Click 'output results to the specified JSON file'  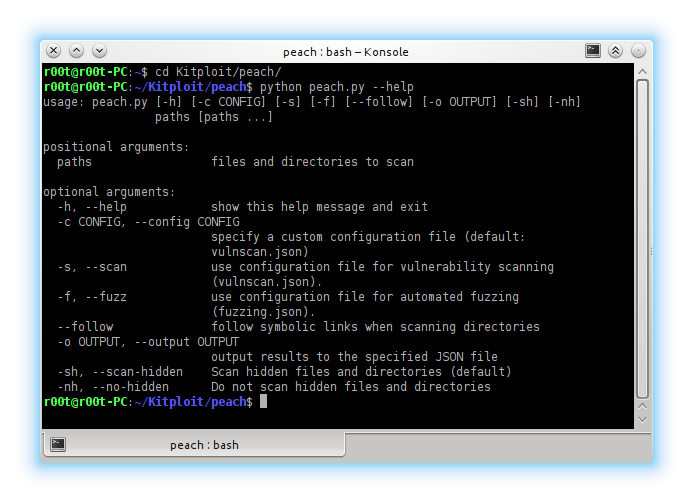[x=354, y=357]
